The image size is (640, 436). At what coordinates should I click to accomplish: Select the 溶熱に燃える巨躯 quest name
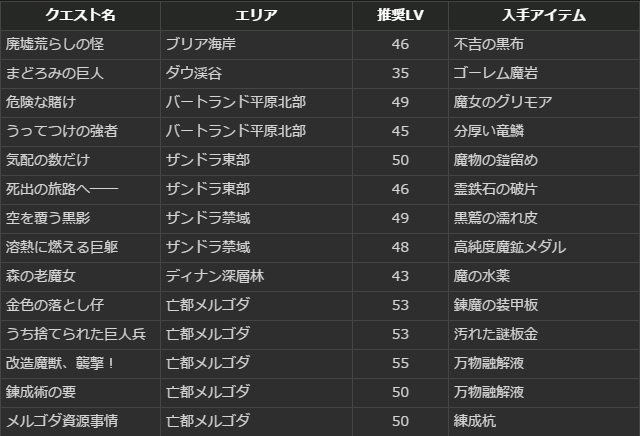click(61, 247)
